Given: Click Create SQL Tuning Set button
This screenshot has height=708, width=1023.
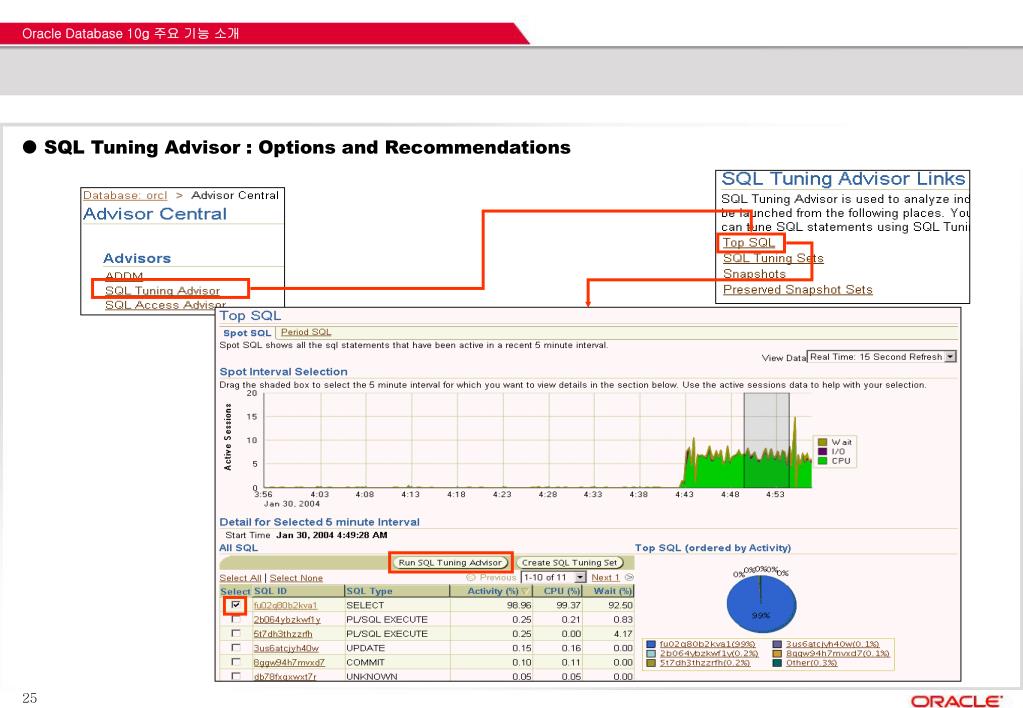Looking at the screenshot, I should (x=570, y=562).
